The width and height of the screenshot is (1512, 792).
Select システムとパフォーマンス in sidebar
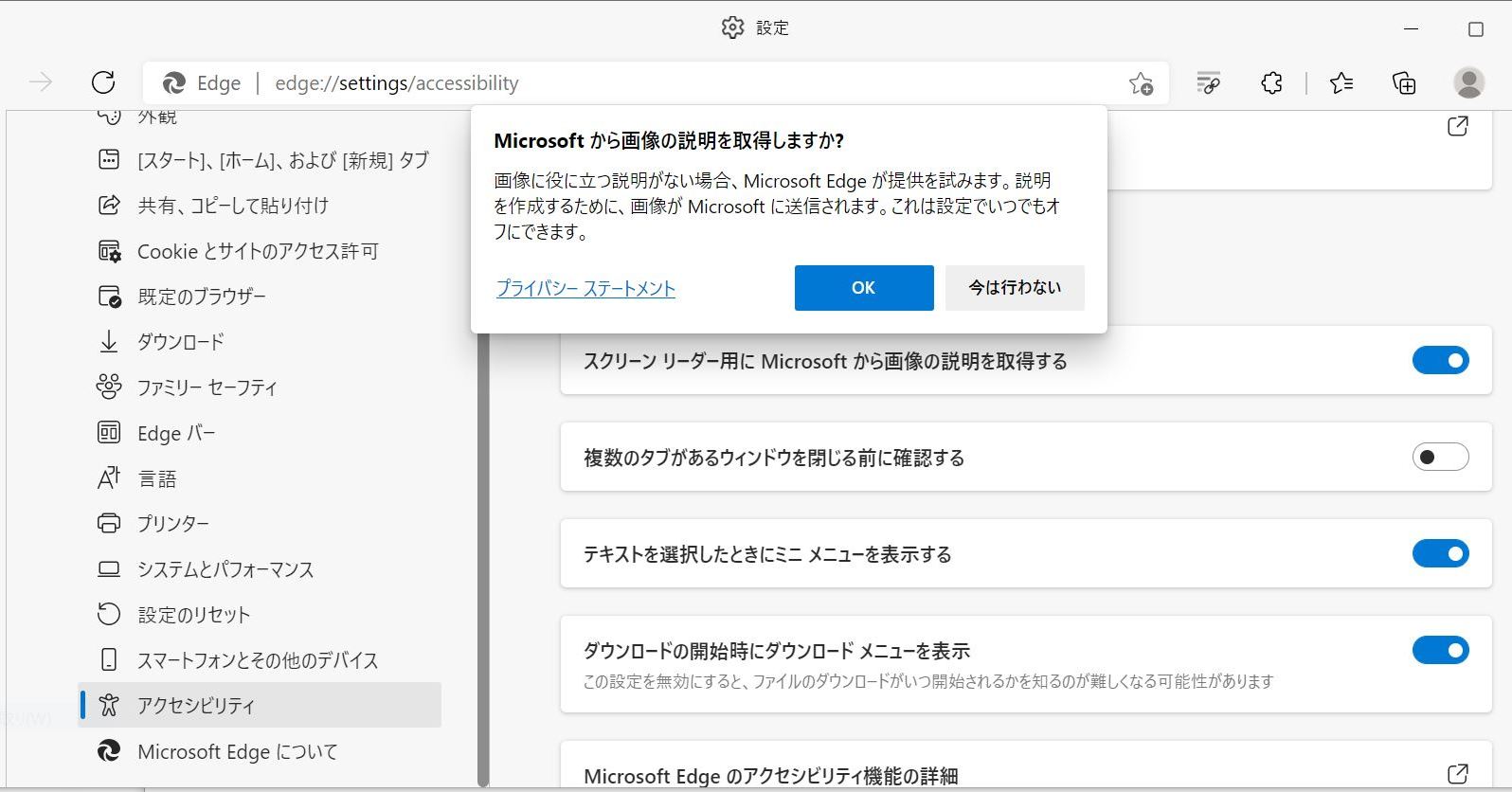coord(261,569)
